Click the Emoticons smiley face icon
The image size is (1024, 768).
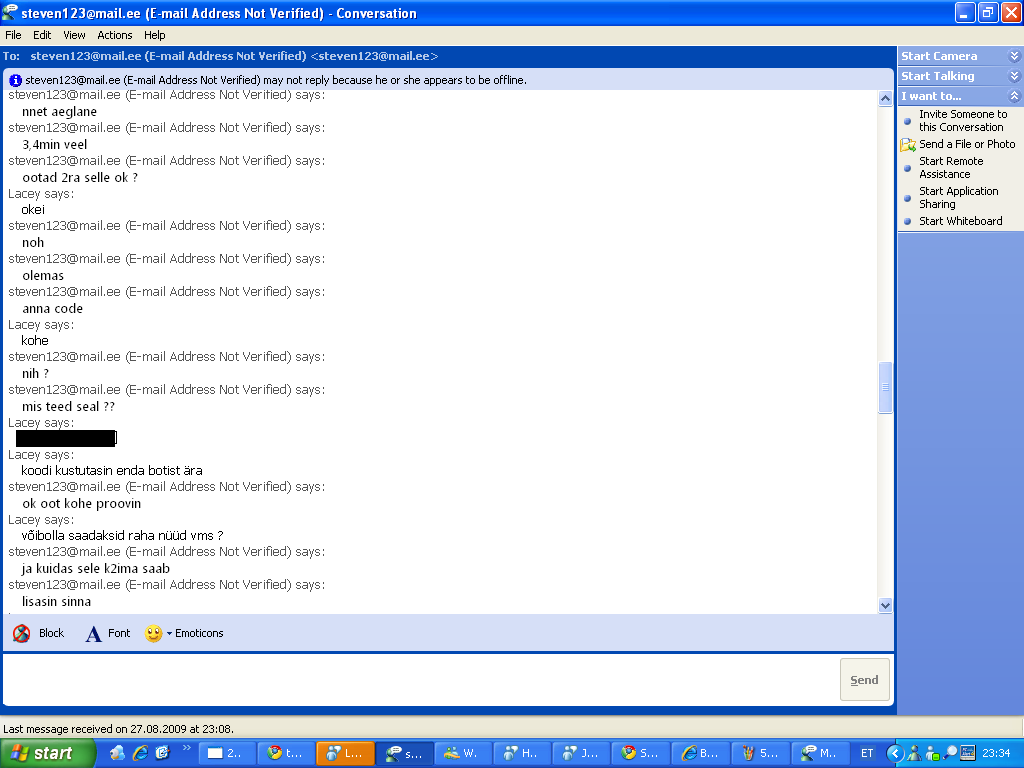click(x=153, y=633)
